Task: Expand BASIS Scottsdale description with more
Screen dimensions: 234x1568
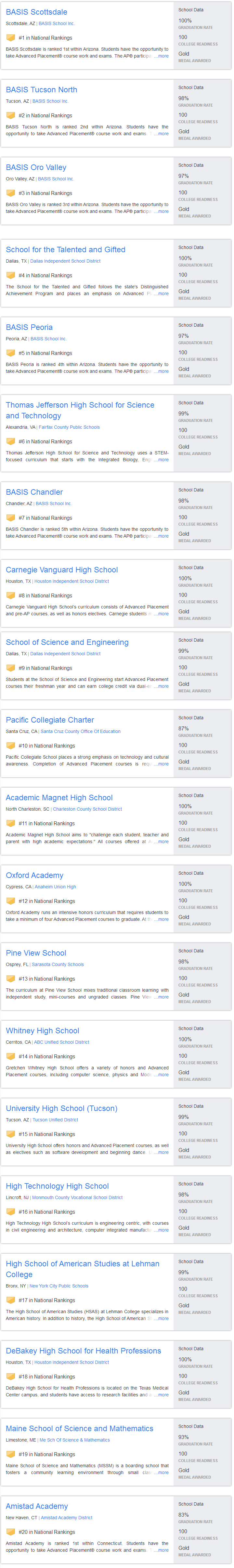Action: point(162,56)
